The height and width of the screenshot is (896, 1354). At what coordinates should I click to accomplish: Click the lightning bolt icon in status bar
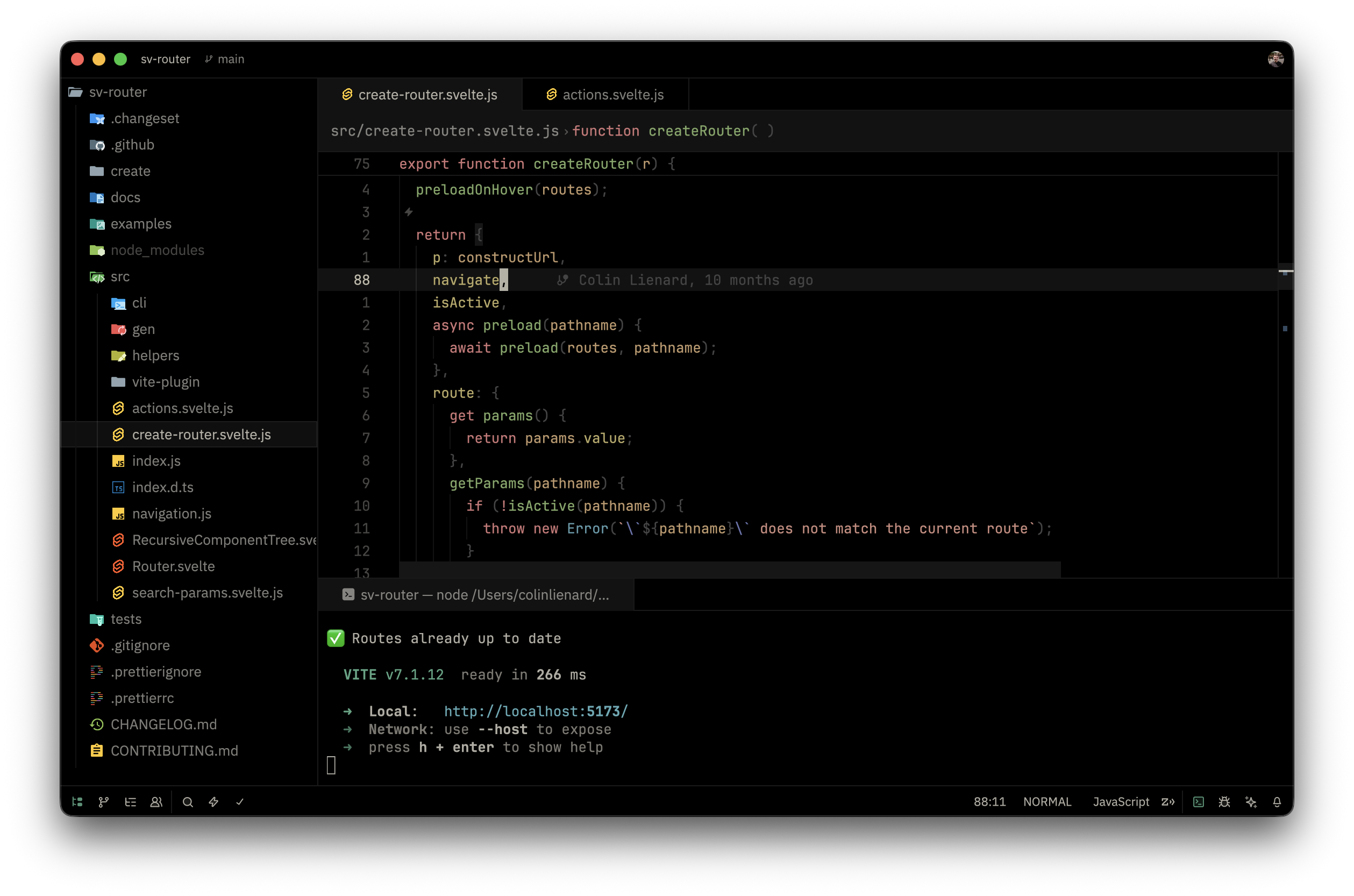click(x=213, y=802)
